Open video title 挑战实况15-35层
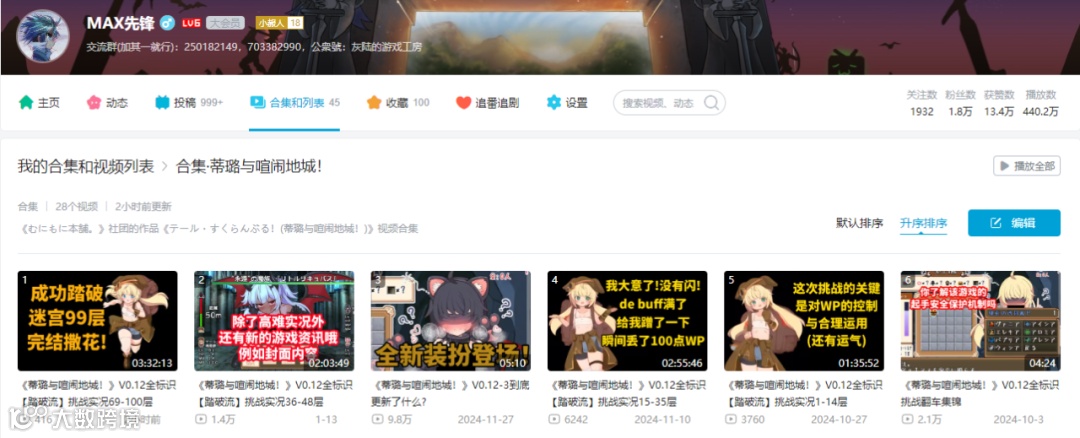 [x=627, y=393]
